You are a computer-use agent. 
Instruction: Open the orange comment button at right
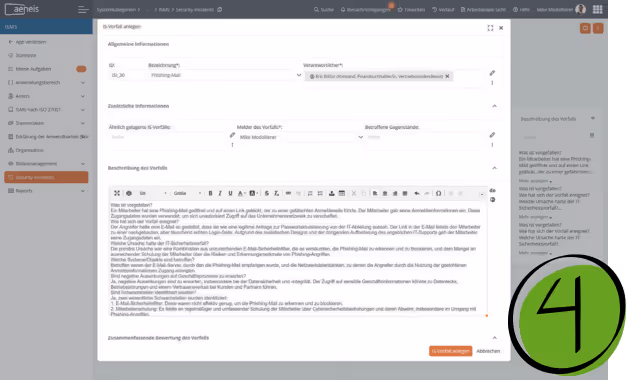coord(585,28)
